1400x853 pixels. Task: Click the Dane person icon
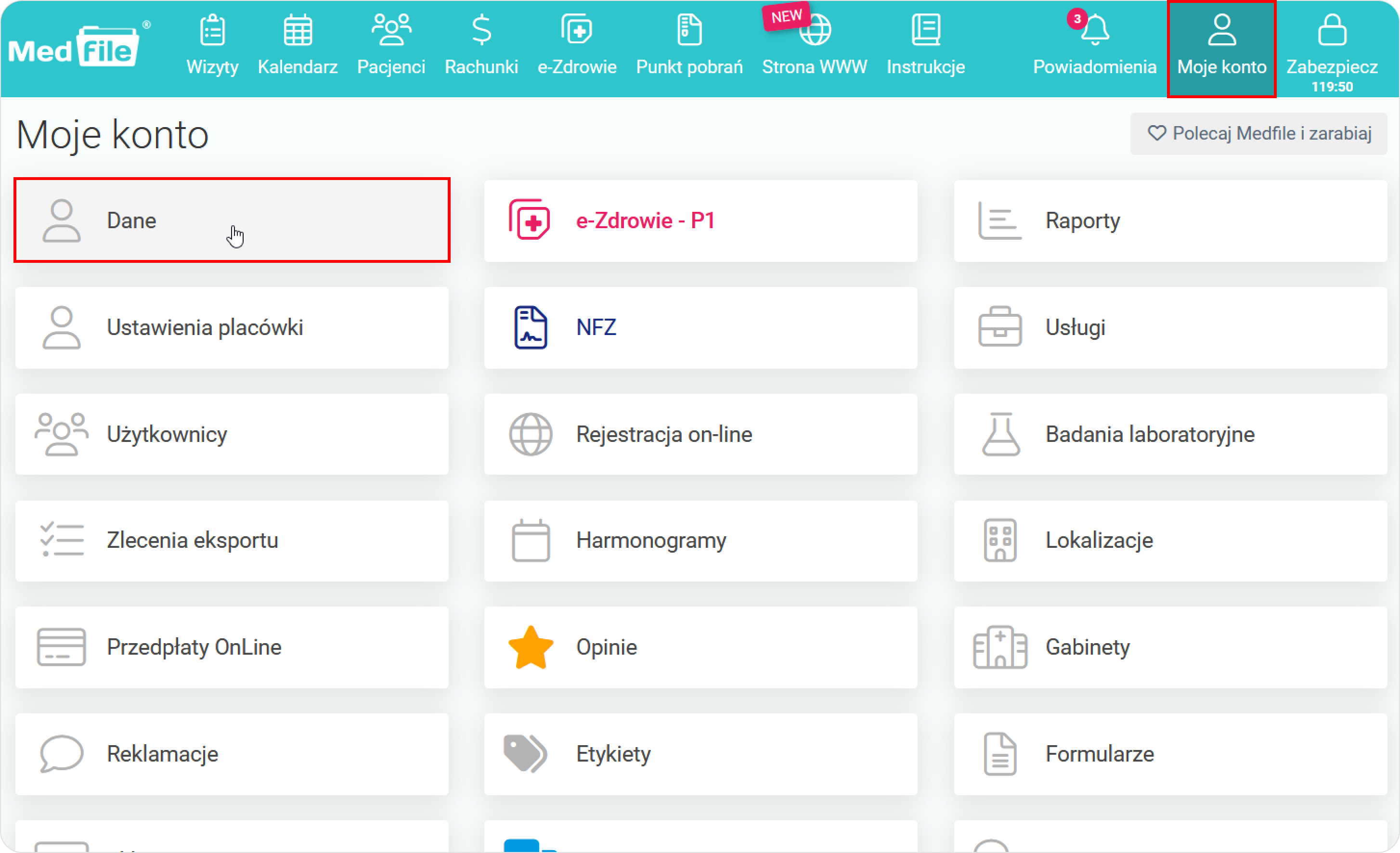click(61, 220)
